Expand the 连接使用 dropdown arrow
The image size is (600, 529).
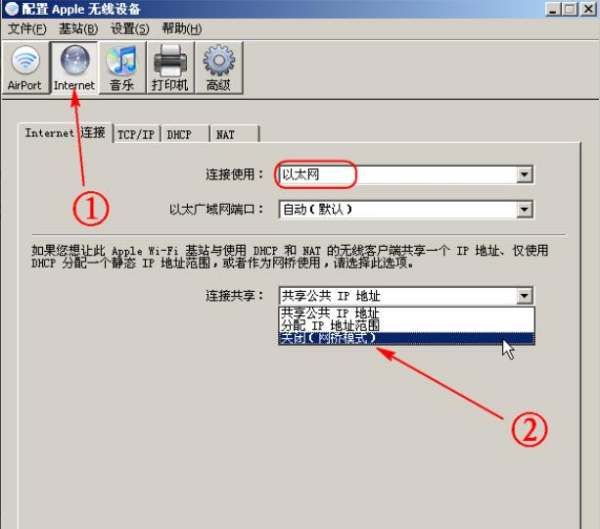click(524, 175)
